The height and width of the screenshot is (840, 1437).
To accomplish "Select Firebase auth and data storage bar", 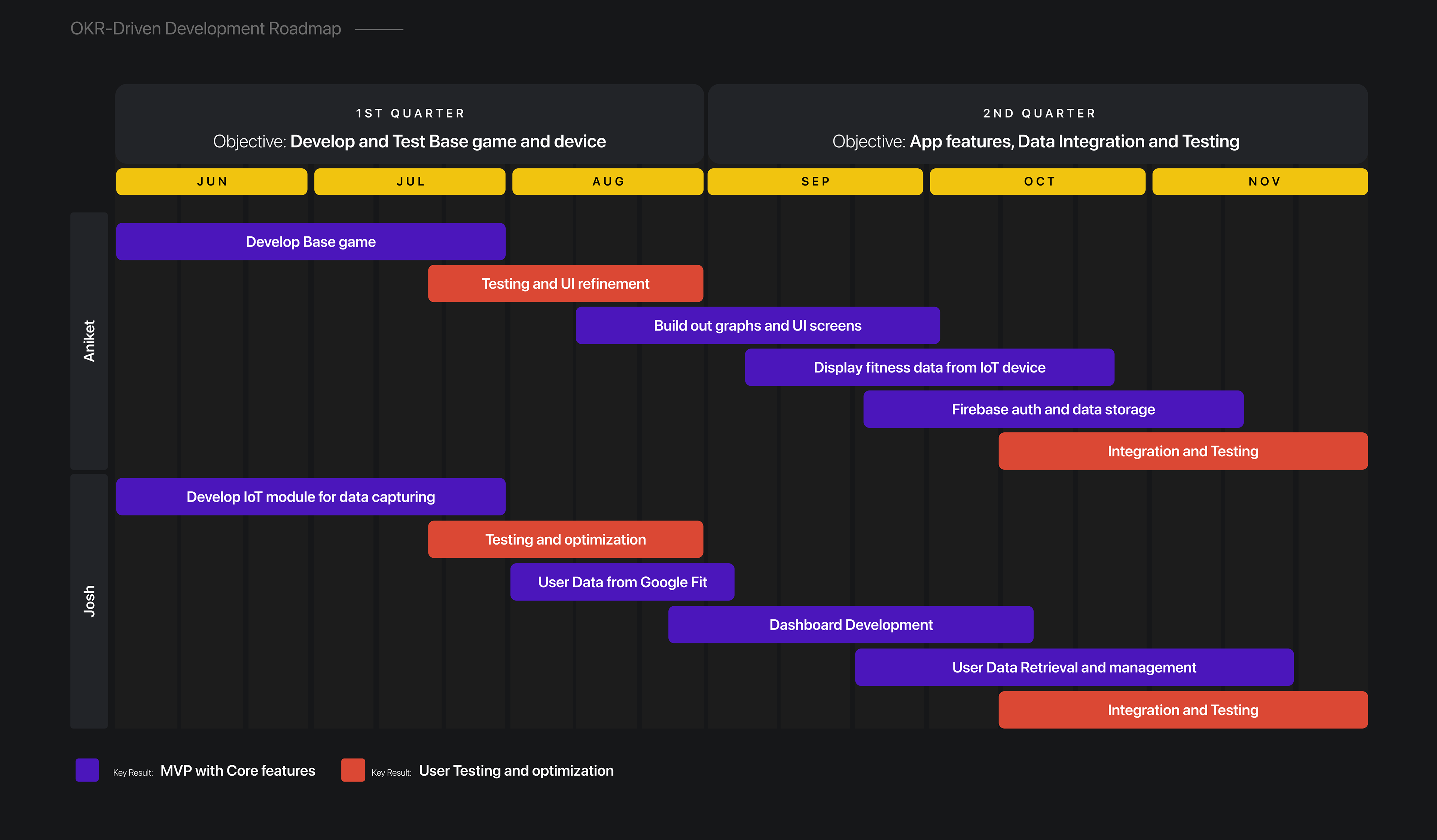I will click(x=1053, y=409).
